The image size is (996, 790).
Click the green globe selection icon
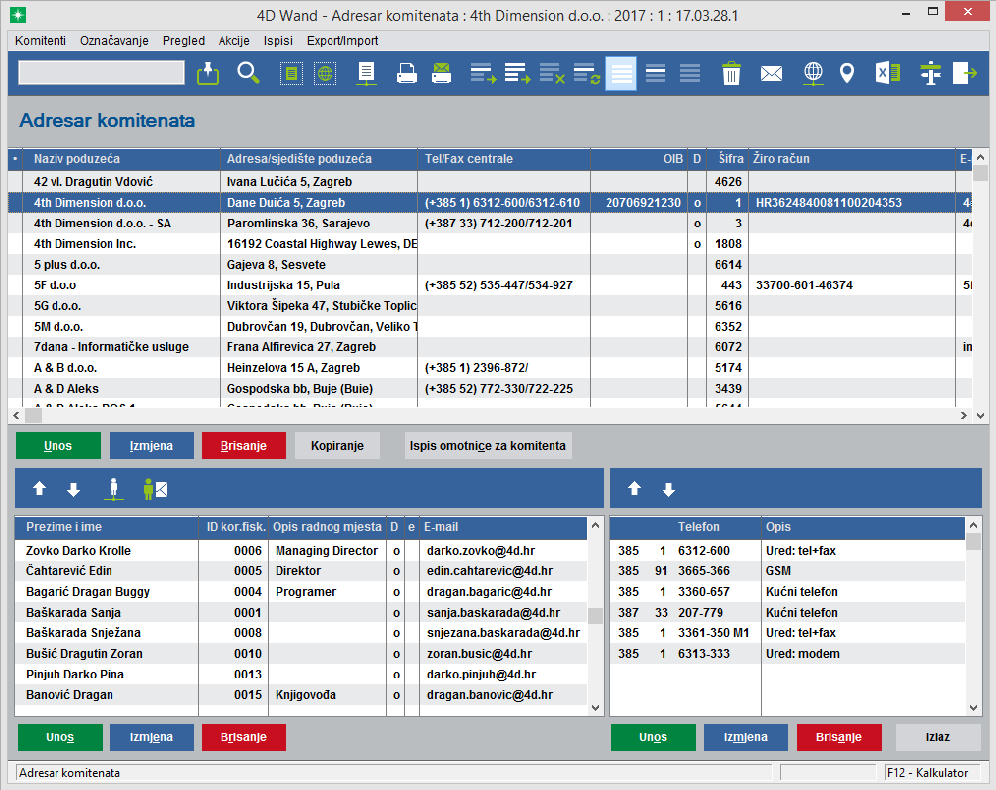325,73
